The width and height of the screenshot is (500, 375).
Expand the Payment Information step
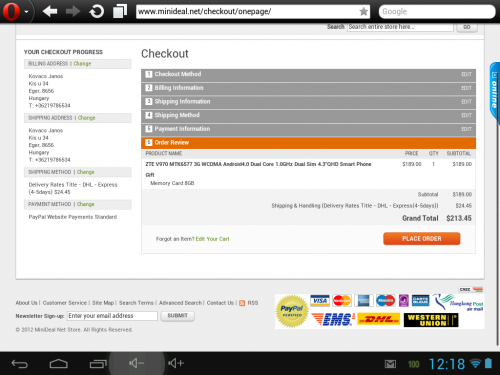[308, 129]
